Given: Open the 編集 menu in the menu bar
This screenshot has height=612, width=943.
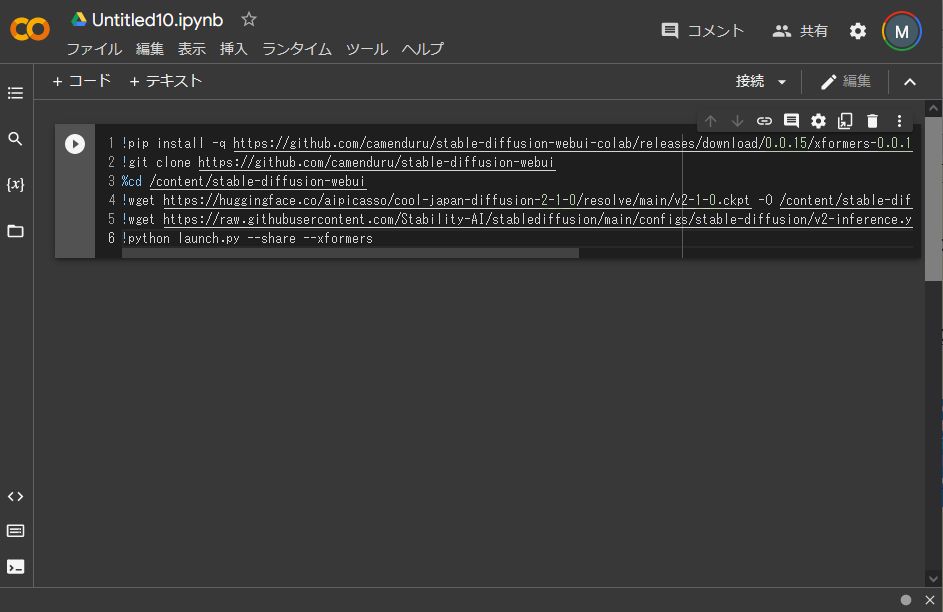Looking at the screenshot, I should click(x=149, y=49).
